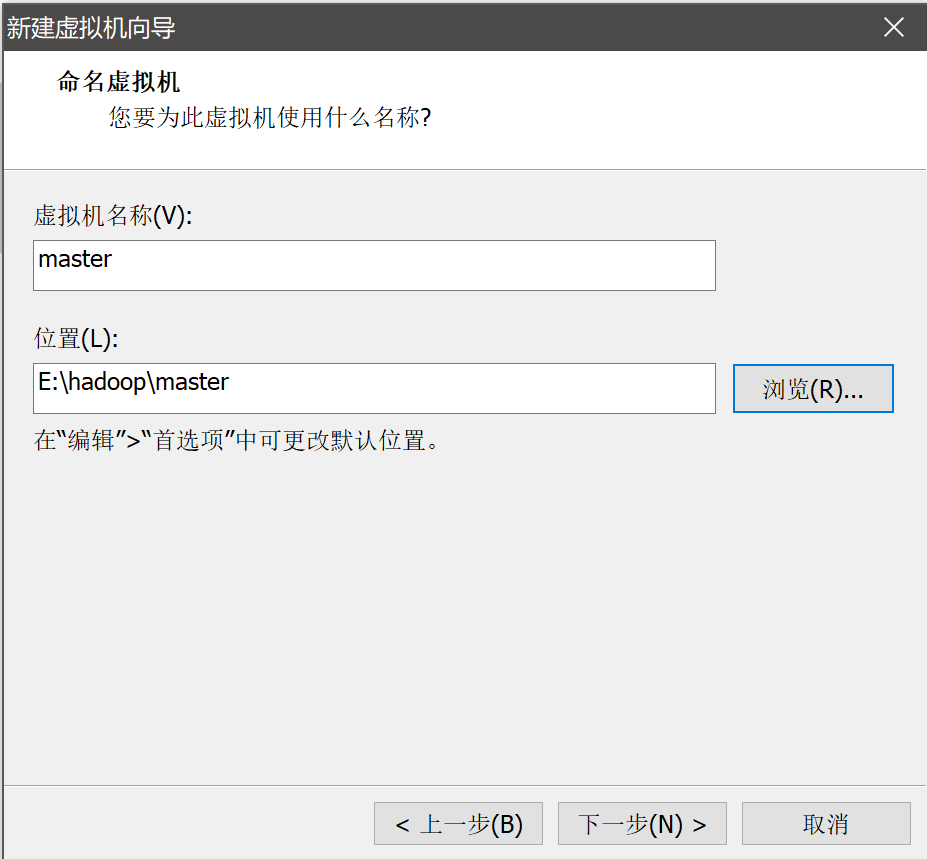Open folder picker via 浏览(R)... button
This screenshot has width=927, height=859.
click(812, 389)
